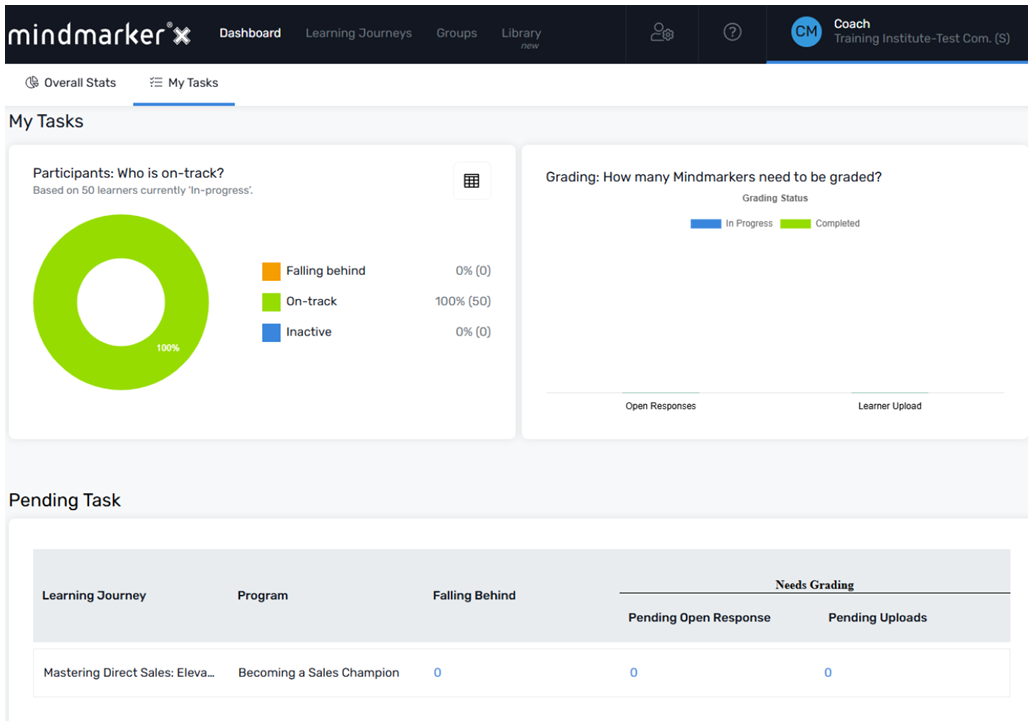Click the Falling Behind column header

pos(474,596)
